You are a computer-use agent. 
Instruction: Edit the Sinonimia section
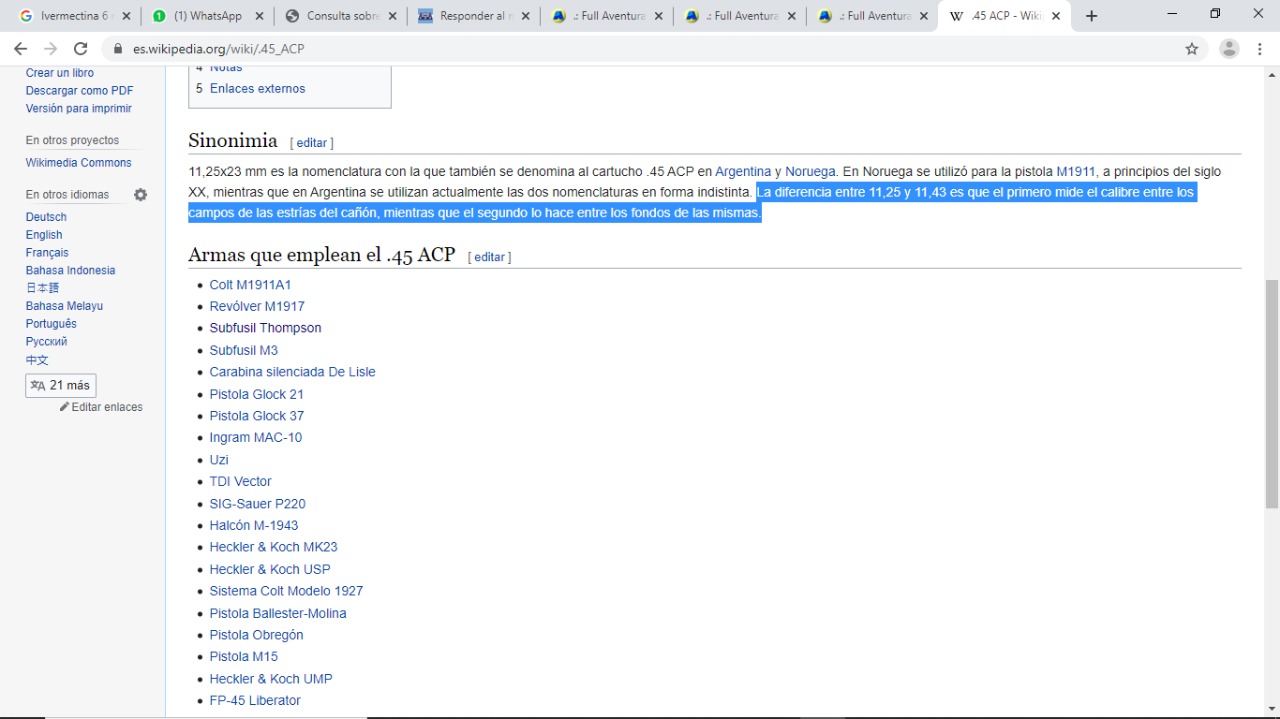pos(312,143)
